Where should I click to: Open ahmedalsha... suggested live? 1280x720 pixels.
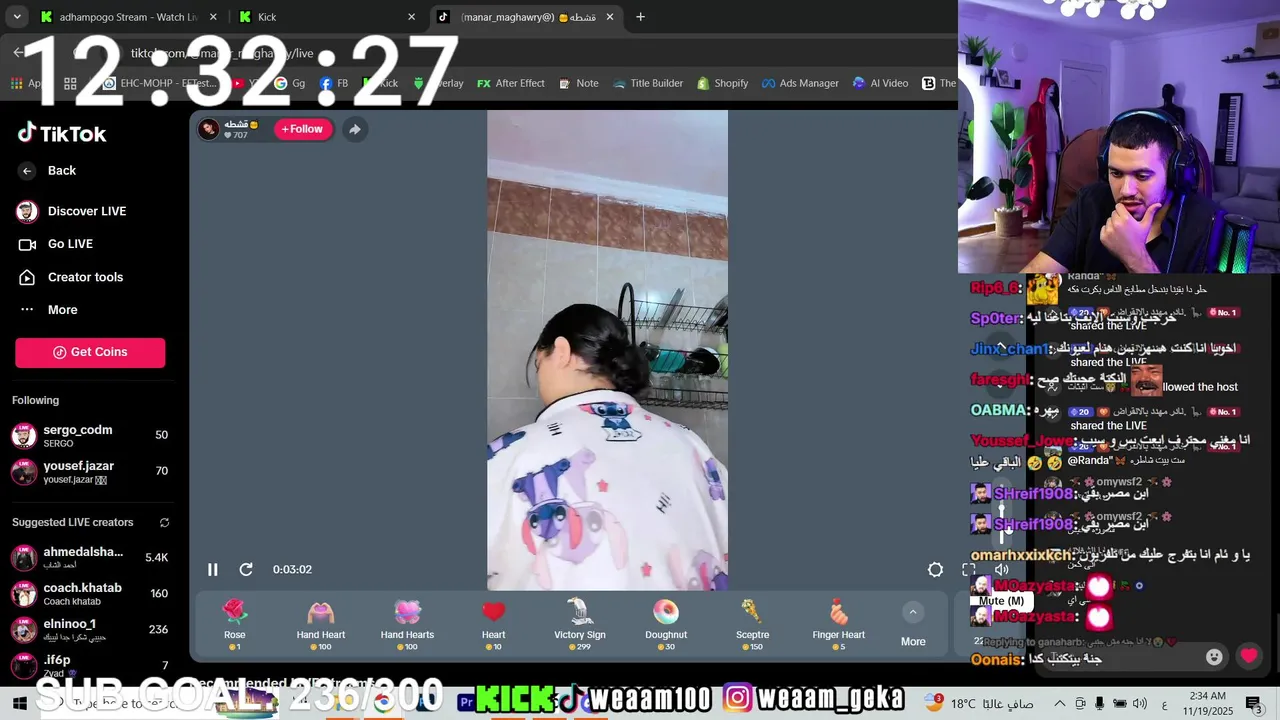point(90,557)
